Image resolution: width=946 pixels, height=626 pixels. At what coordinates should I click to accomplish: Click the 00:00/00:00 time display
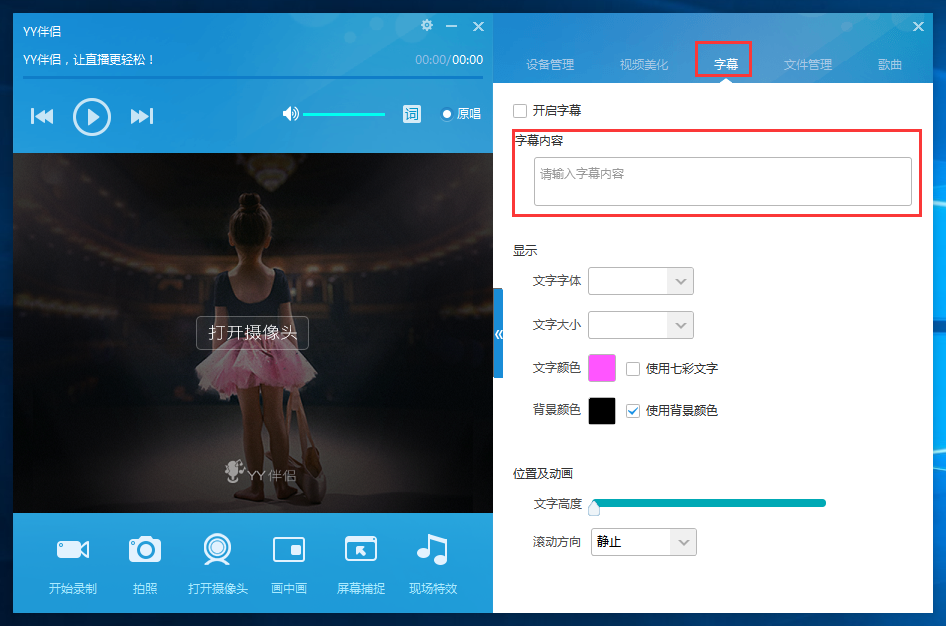(449, 60)
